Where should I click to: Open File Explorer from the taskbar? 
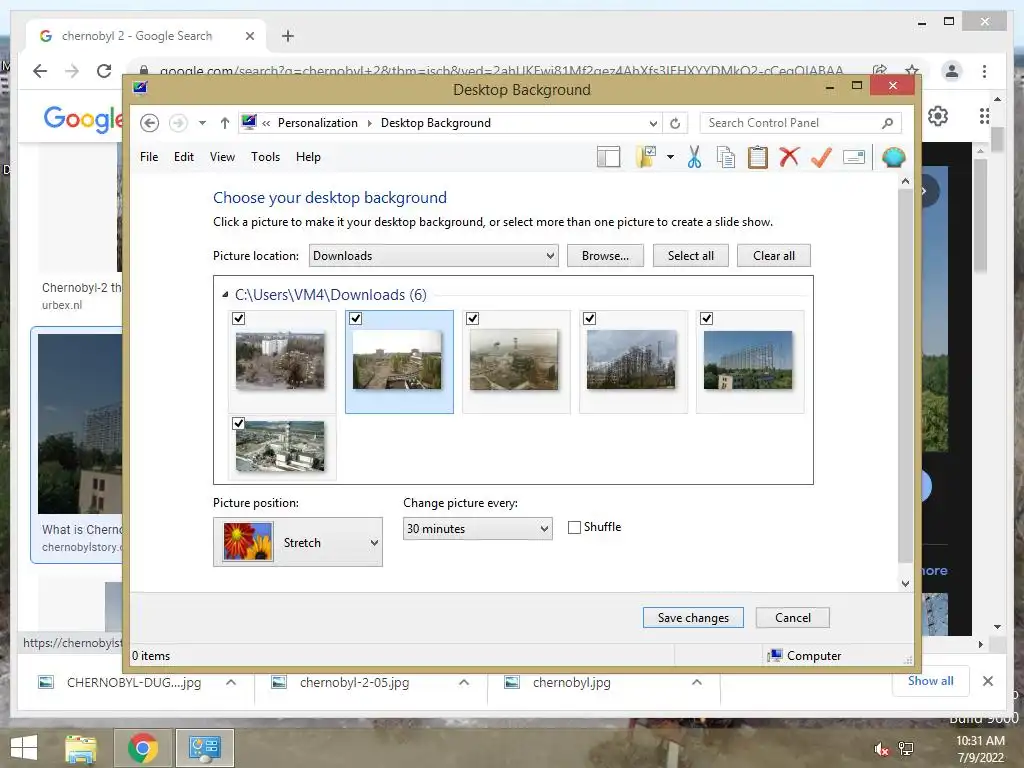click(x=80, y=748)
